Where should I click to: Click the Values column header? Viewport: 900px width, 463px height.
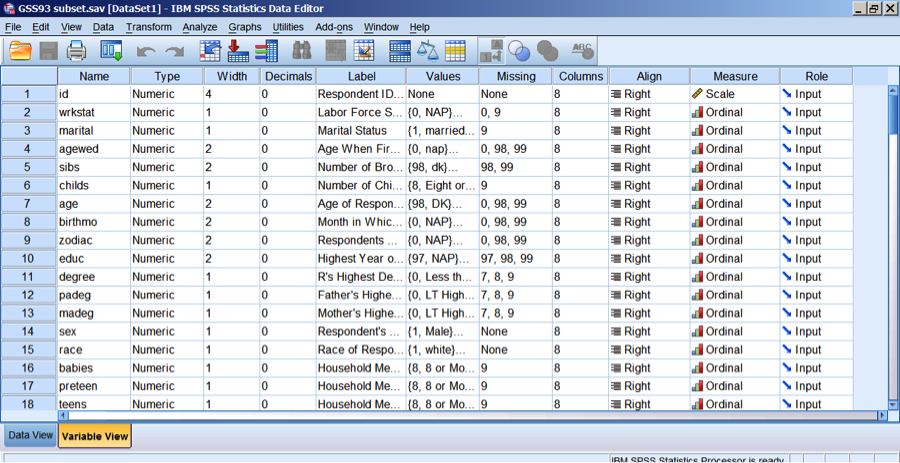443,76
